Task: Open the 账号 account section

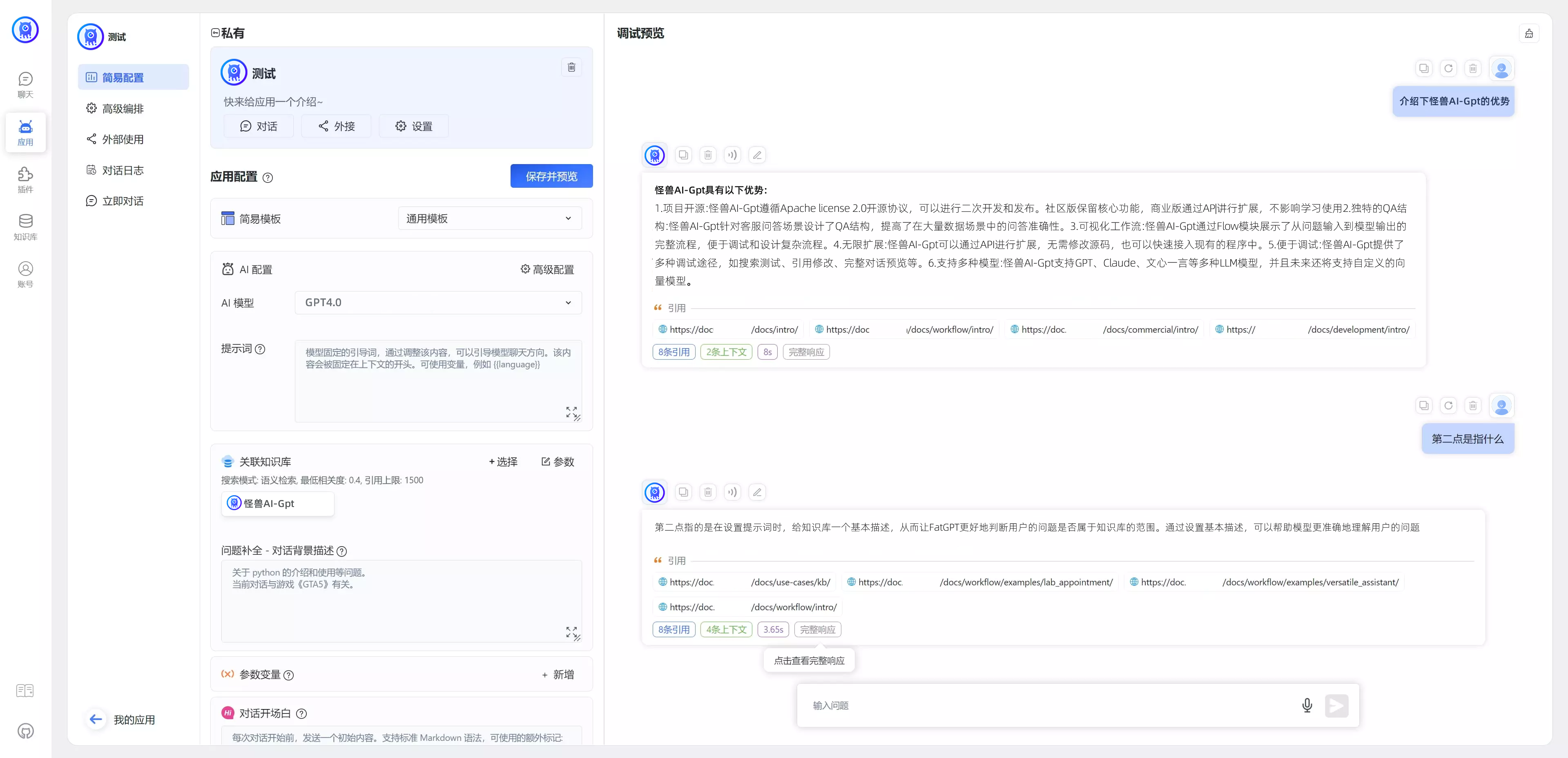Action: click(25, 275)
